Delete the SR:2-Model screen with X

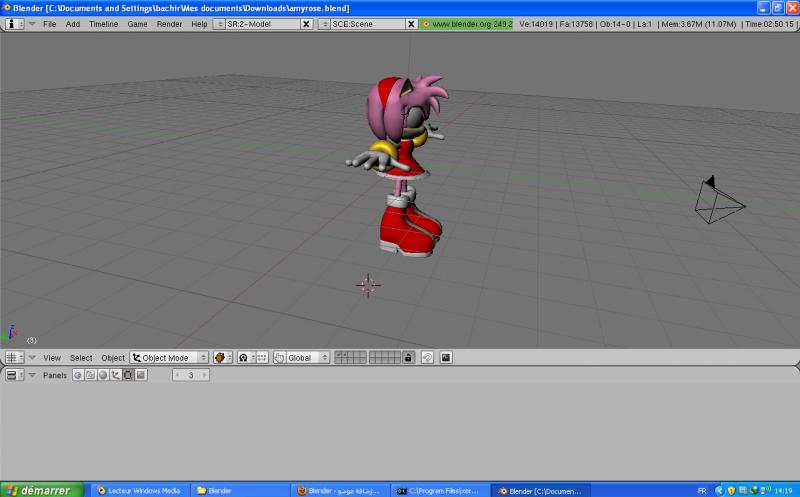(306, 24)
